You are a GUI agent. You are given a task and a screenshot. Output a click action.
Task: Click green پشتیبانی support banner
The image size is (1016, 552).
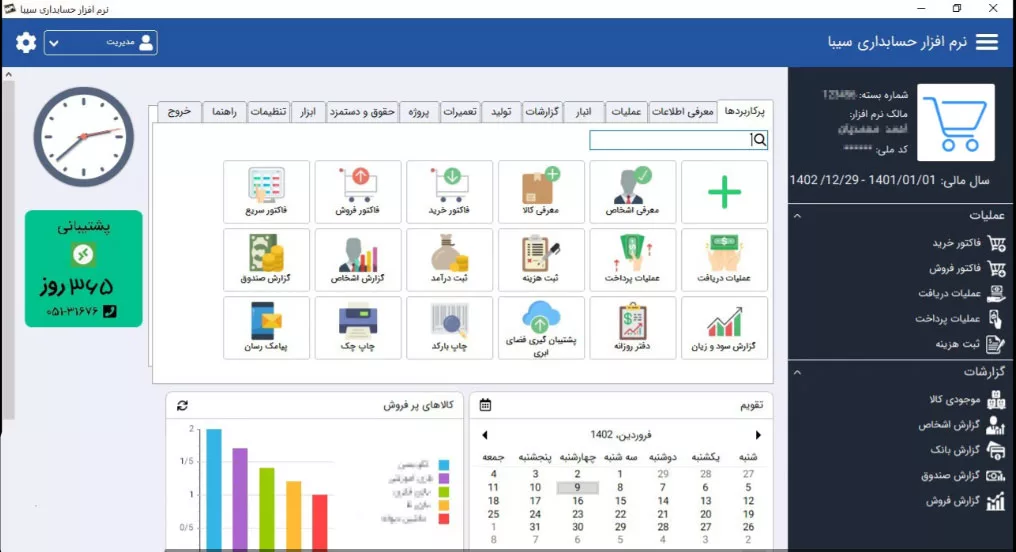84,268
